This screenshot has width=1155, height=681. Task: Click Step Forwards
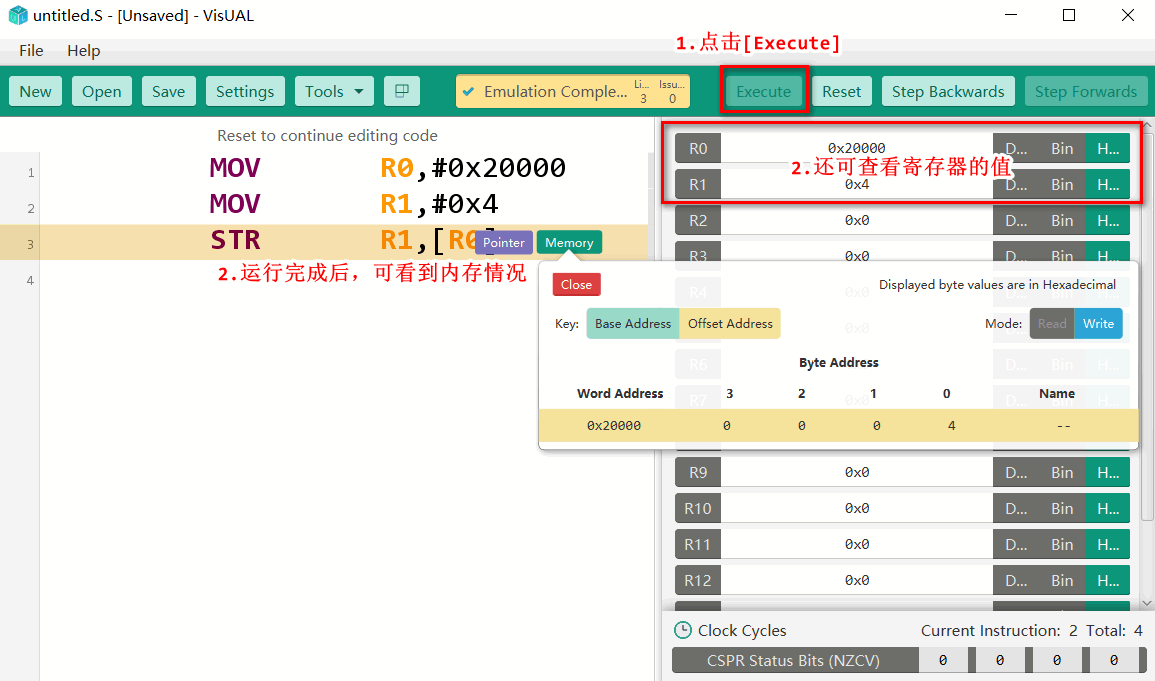1086,91
